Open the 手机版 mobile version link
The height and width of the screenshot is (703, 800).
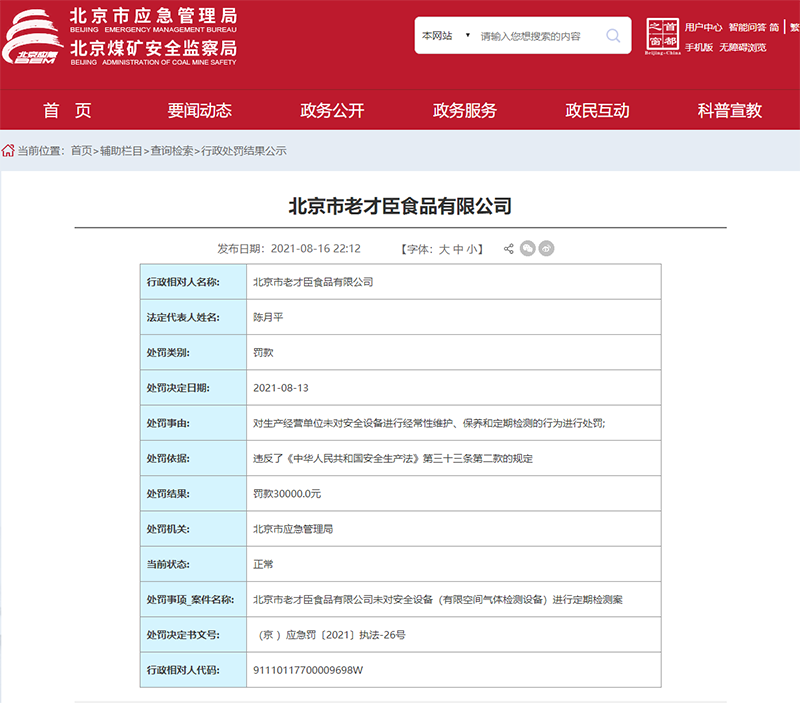coord(699,47)
